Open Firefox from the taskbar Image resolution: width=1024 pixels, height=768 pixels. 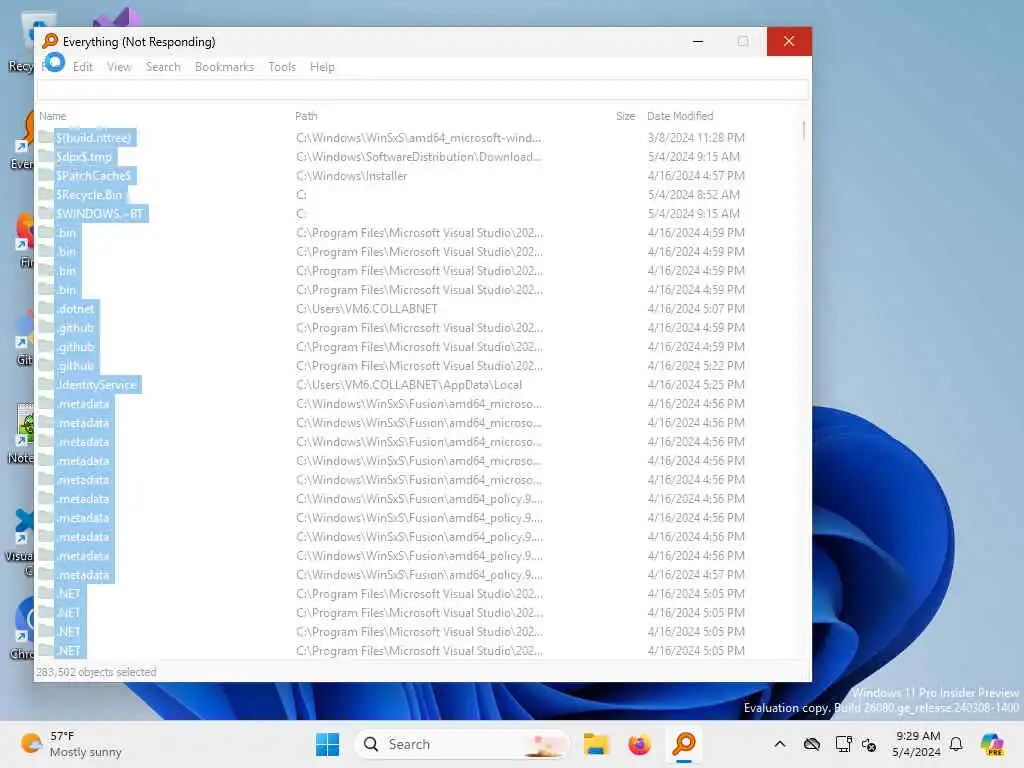point(639,744)
